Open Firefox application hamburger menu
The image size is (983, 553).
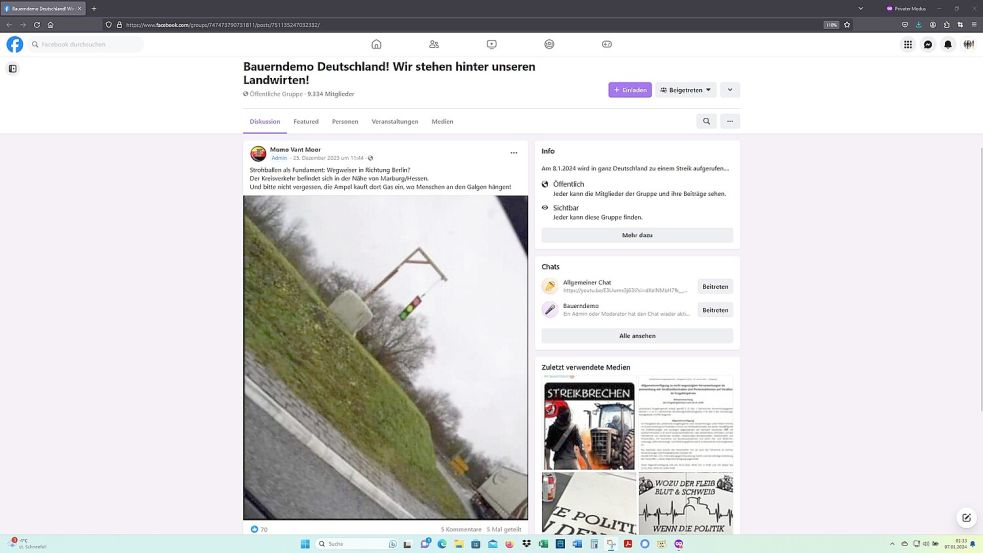tap(974, 25)
